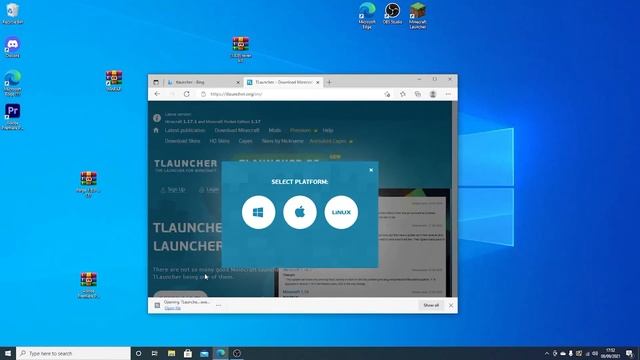Screen dimensions: 640x360
Task: Choose the Linux platform button
Action: click(x=341, y=212)
